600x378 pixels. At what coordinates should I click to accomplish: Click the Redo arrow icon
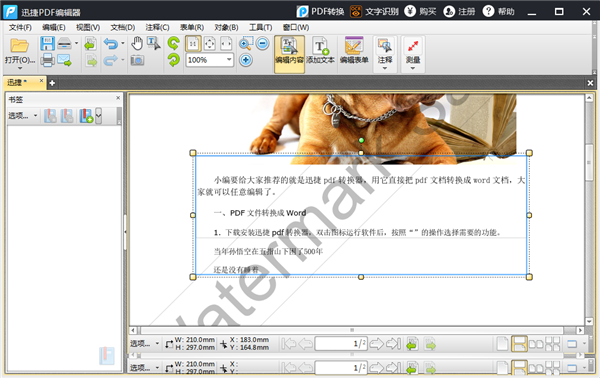(111, 60)
